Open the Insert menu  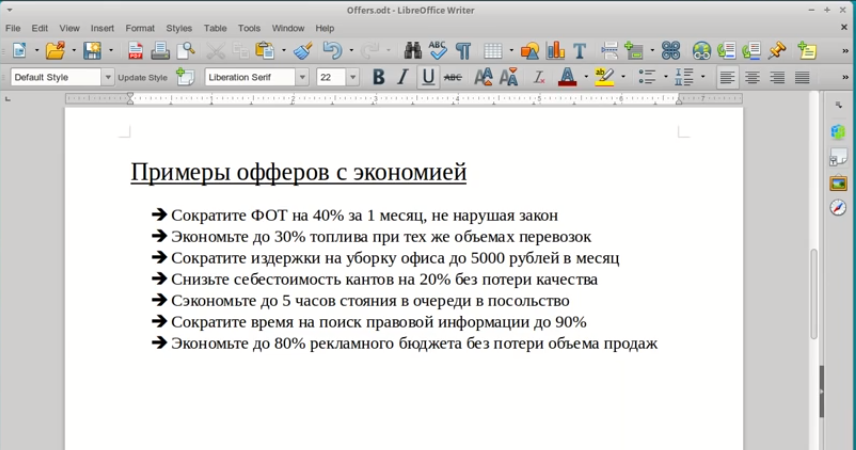pos(102,28)
